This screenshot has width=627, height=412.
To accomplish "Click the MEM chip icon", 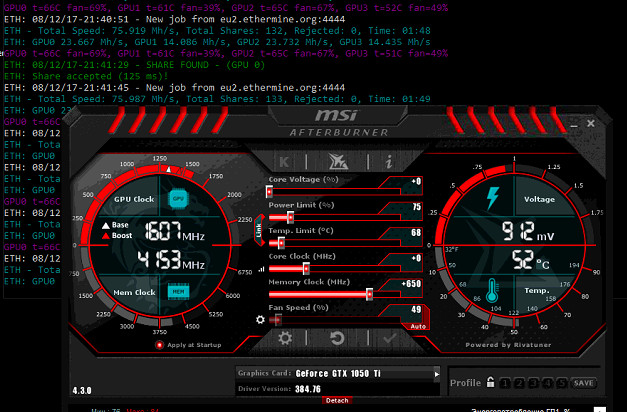I will [178, 292].
